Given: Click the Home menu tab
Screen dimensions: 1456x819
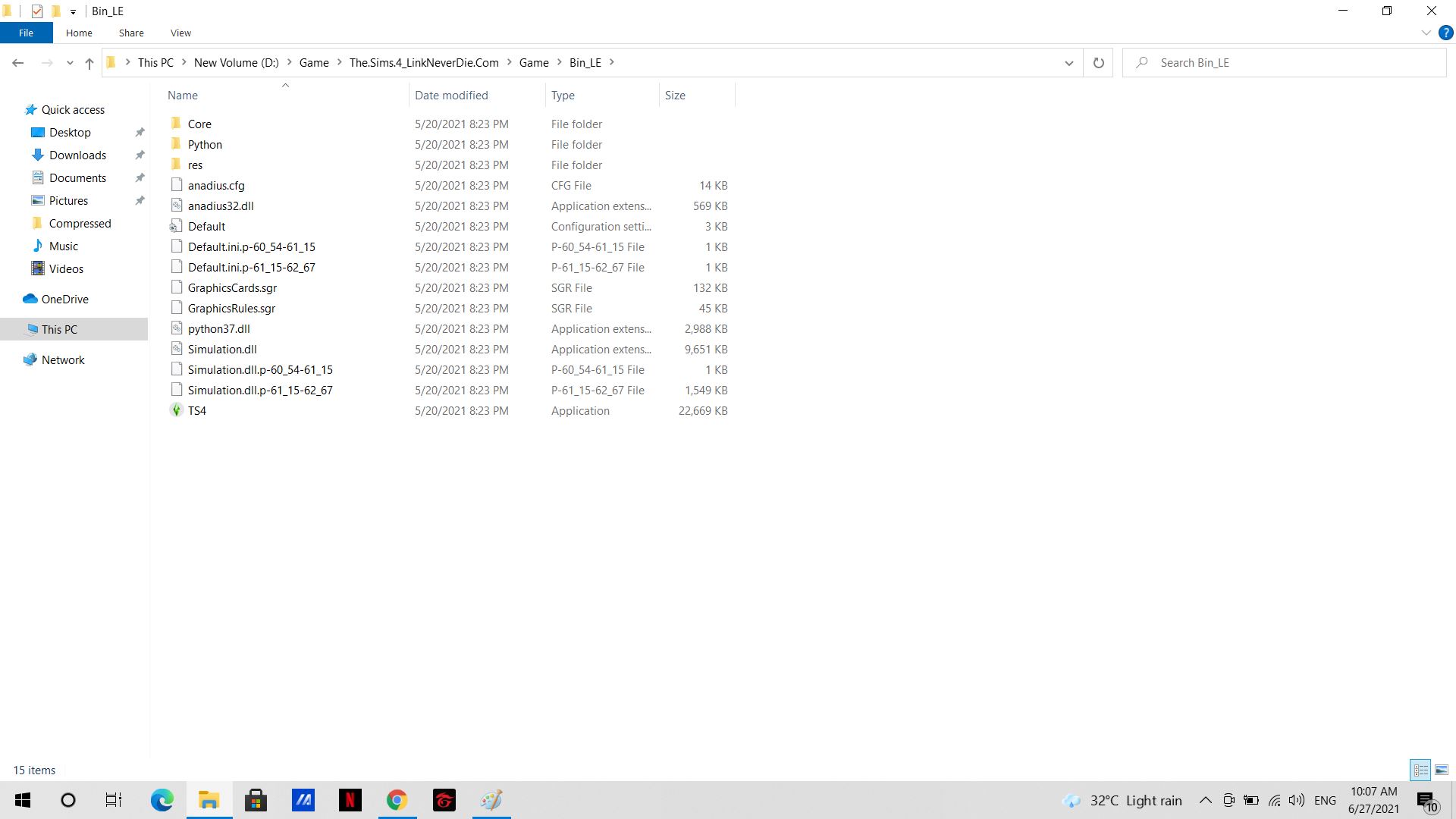Looking at the screenshot, I should click(x=79, y=33).
